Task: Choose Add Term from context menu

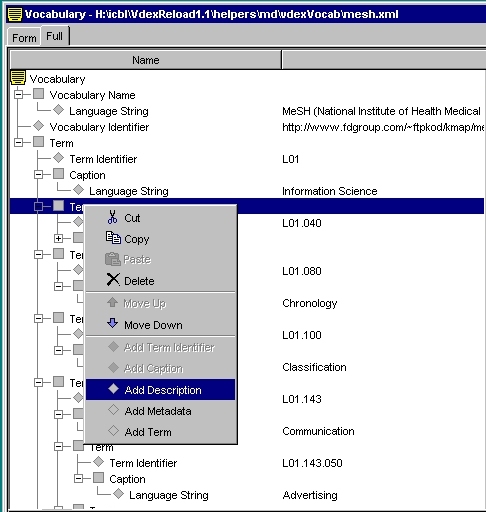Action: pos(160,432)
